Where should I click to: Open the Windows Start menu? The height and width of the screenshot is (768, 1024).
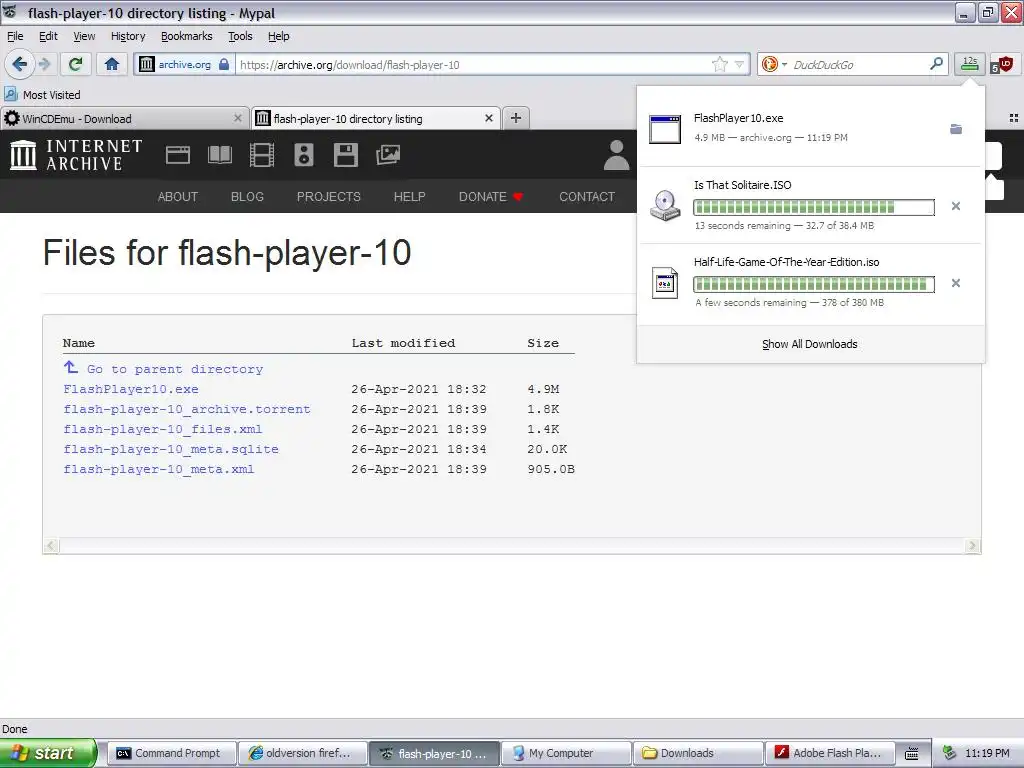48,753
